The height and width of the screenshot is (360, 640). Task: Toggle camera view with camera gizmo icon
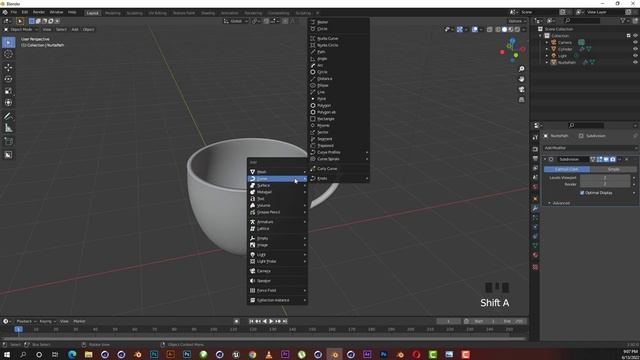point(521,89)
